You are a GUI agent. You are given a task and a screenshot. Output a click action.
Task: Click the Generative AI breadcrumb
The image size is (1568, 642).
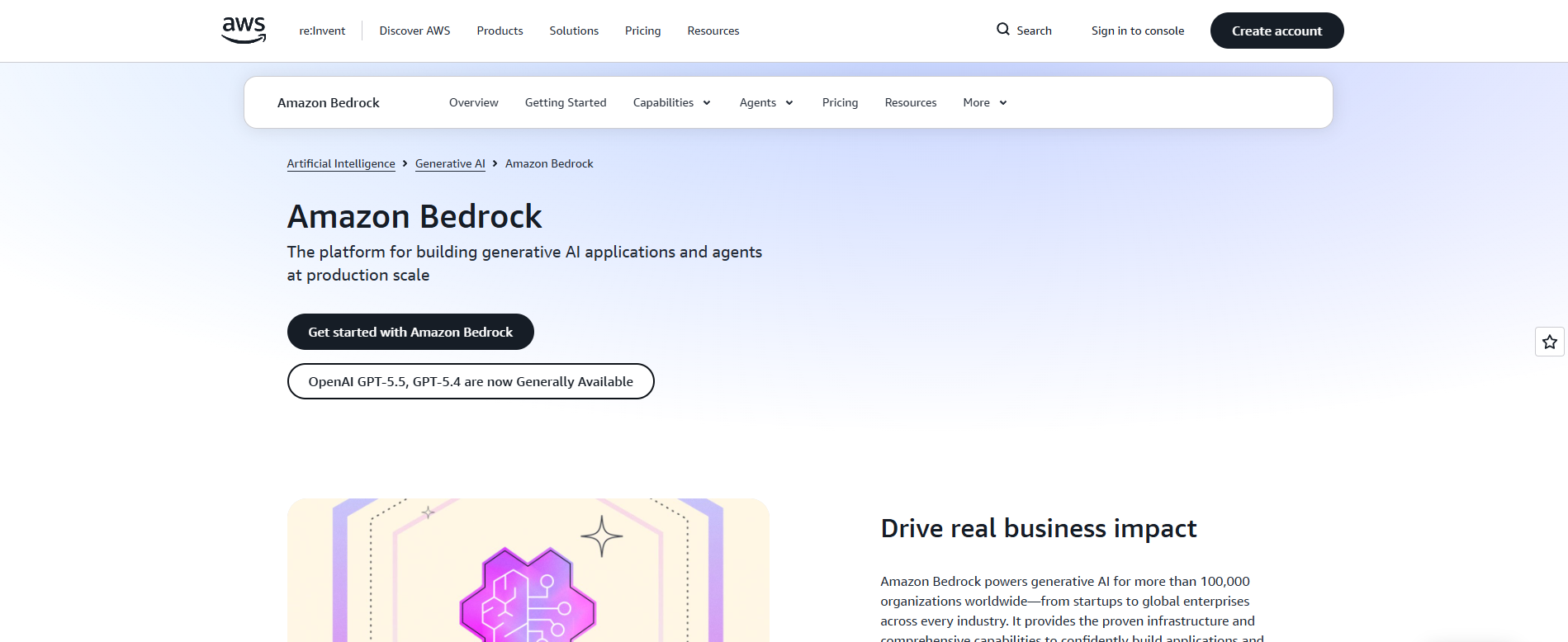tap(450, 163)
